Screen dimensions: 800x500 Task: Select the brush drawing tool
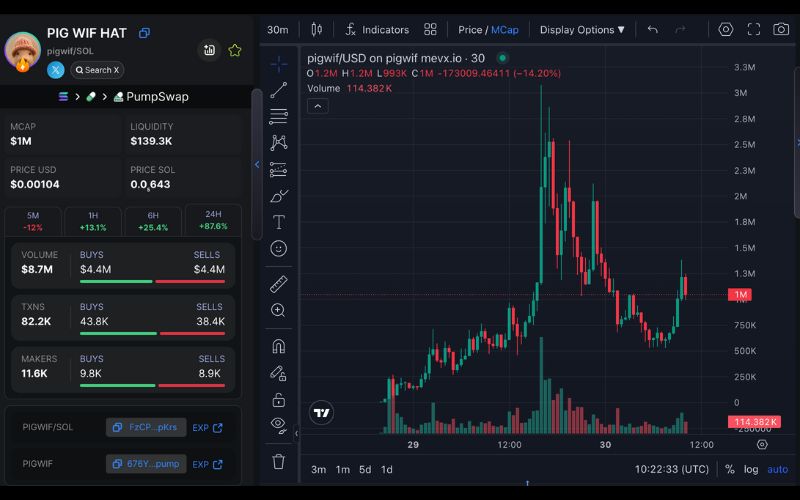pyautogui.click(x=279, y=196)
